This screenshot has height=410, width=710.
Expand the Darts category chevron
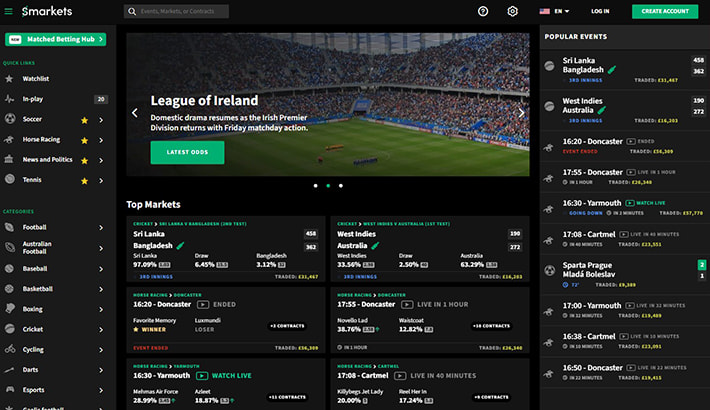point(101,370)
